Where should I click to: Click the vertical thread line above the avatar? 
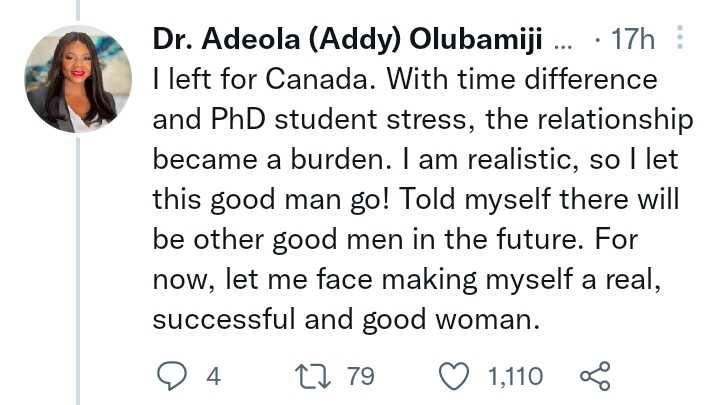tap(77, 10)
